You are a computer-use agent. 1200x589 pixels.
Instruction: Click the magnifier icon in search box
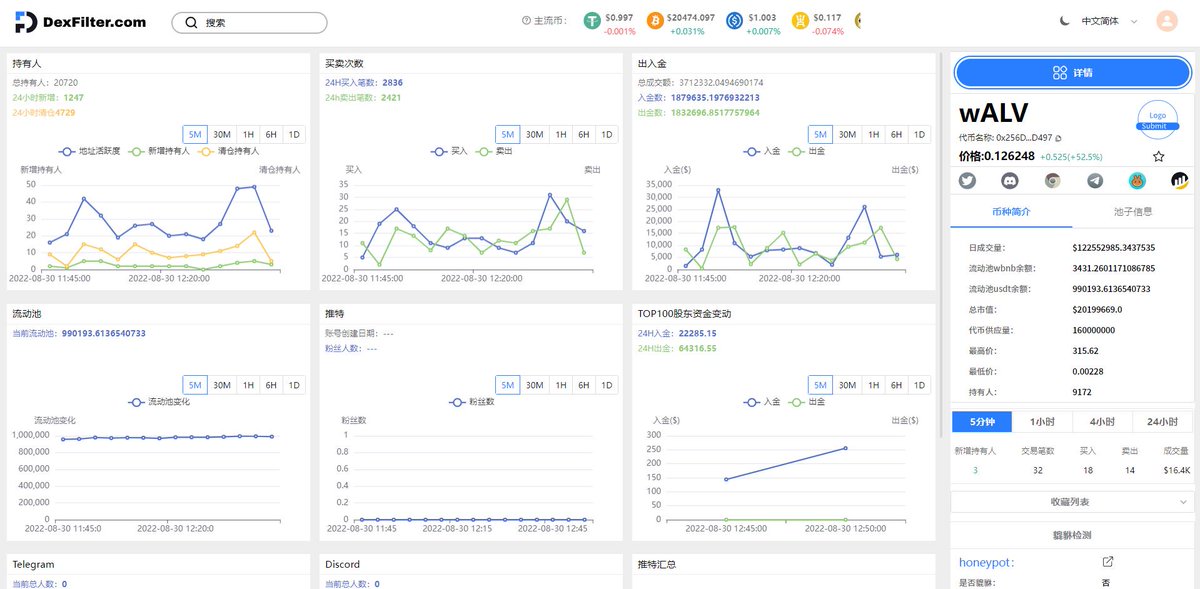click(x=190, y=23)
